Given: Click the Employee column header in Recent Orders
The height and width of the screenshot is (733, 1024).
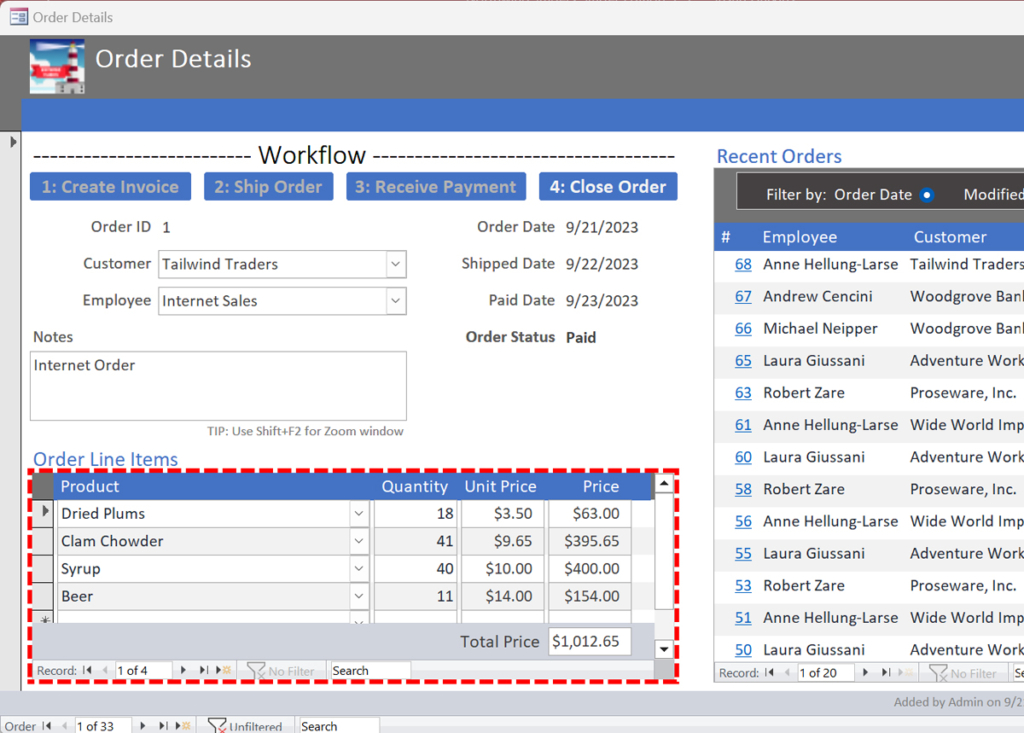Looking at the screenshot, I should pyautogui.click(x=799, y=237).
